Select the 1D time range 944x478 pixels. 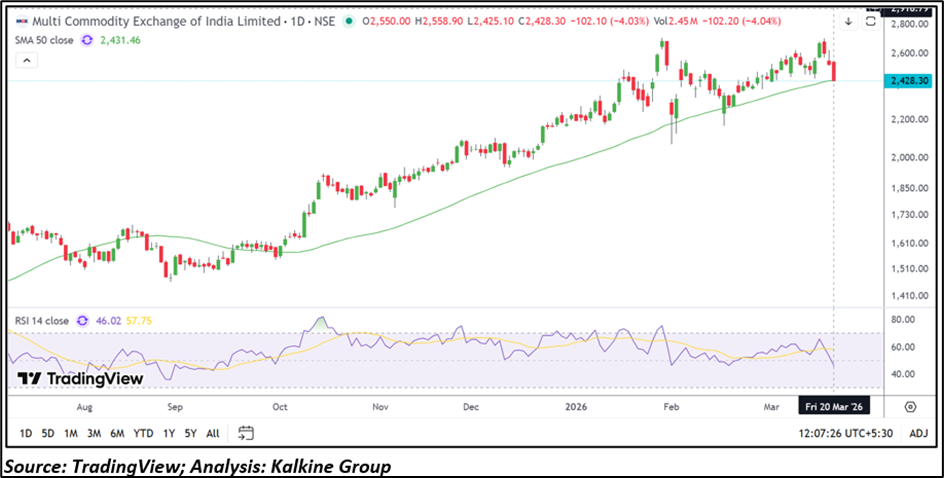click(26, 433)
